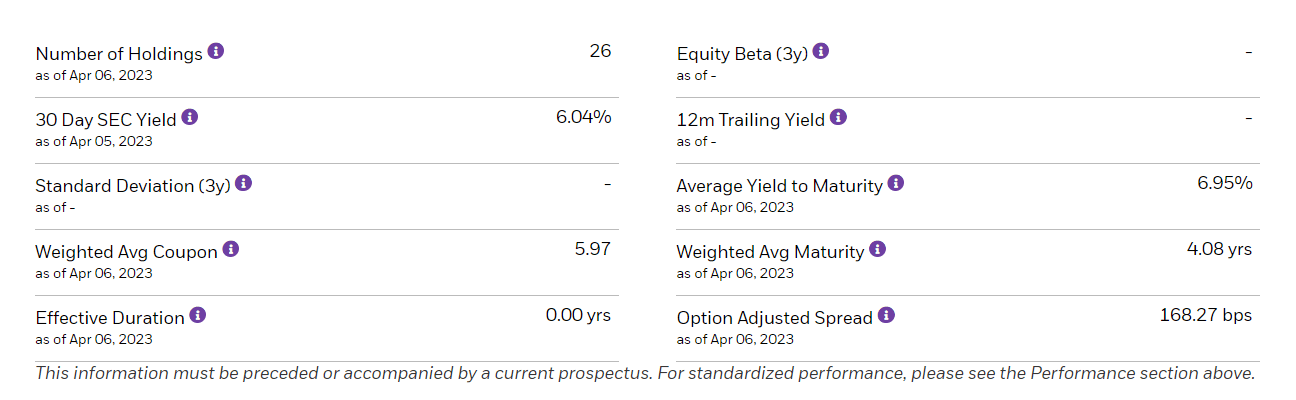Show info for Average Yield to Maturity
The image size is (1296, 400).
896,183
